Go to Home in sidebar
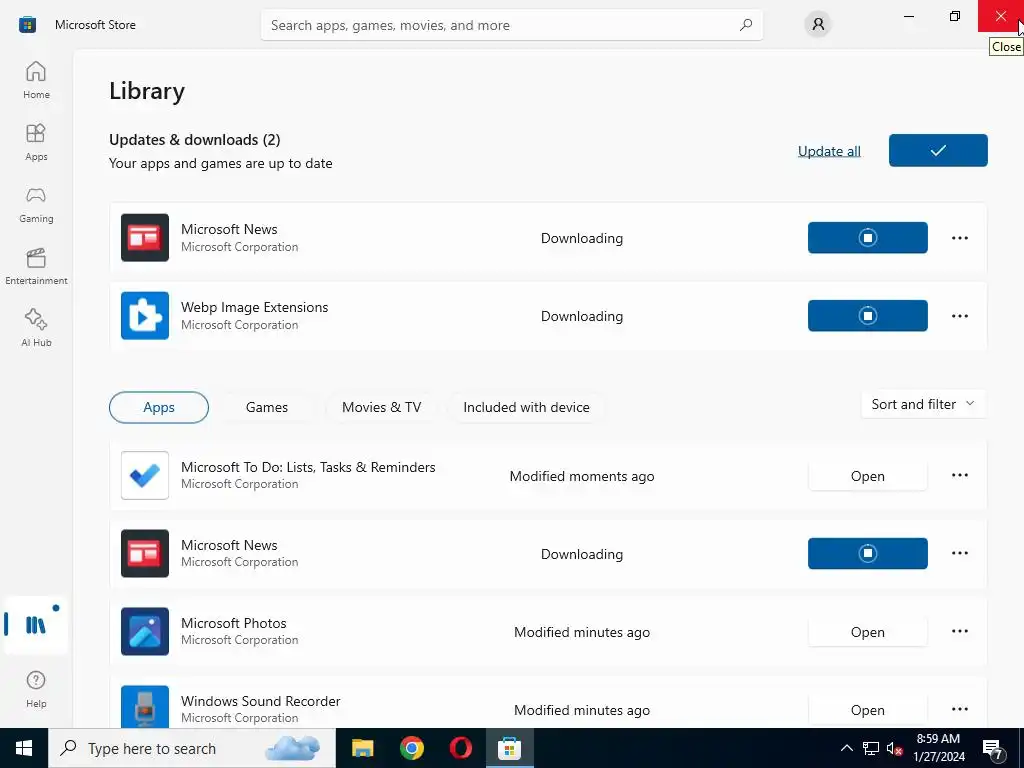The width and height of the screenshot is (1024, 768). pos(36,80)
